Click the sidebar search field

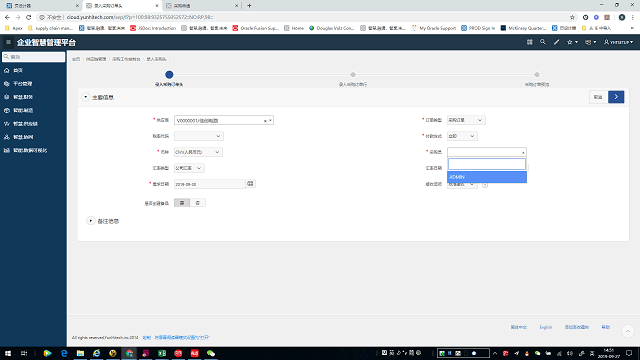pos(33,57)
